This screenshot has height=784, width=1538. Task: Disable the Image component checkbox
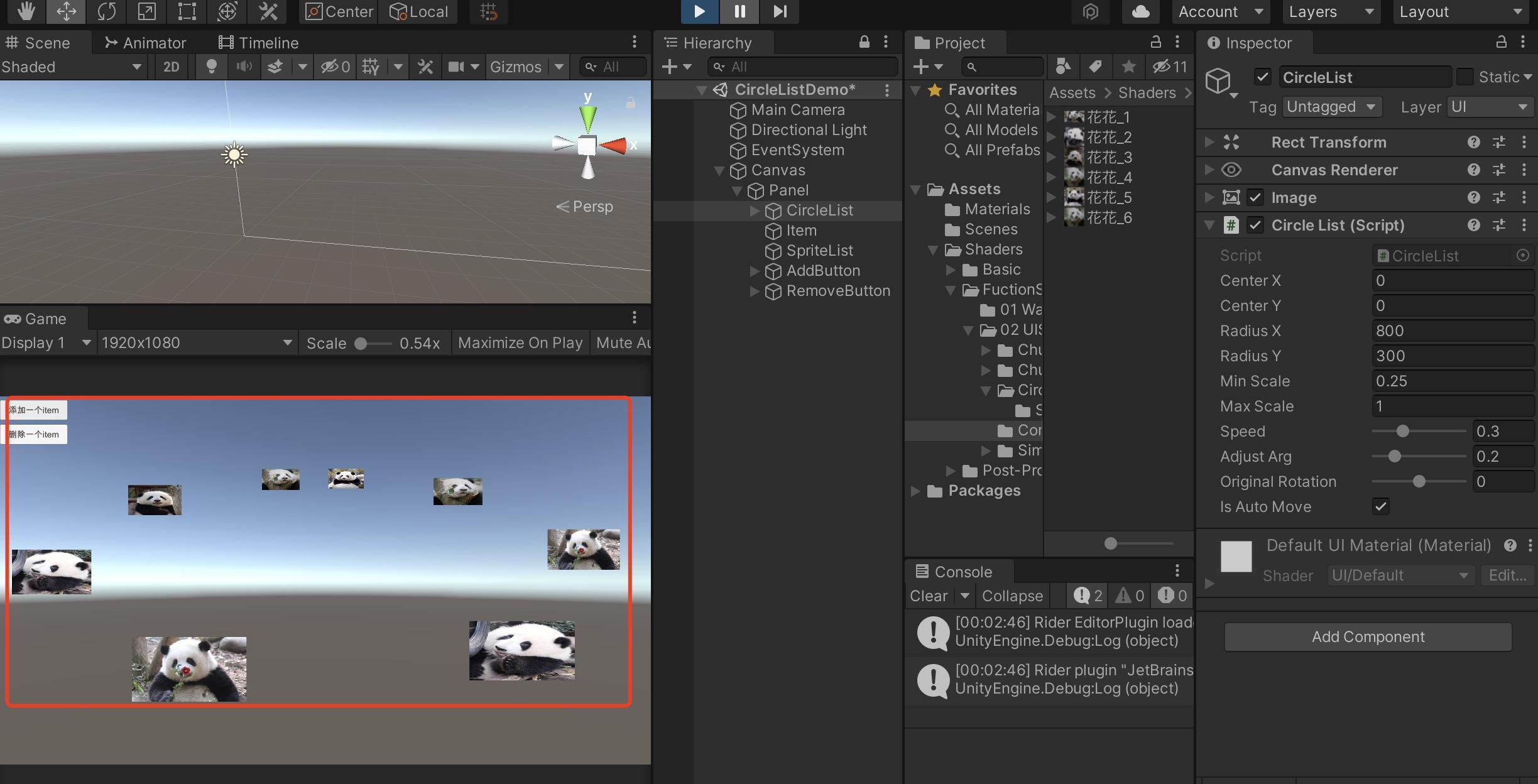[1255, 197]
